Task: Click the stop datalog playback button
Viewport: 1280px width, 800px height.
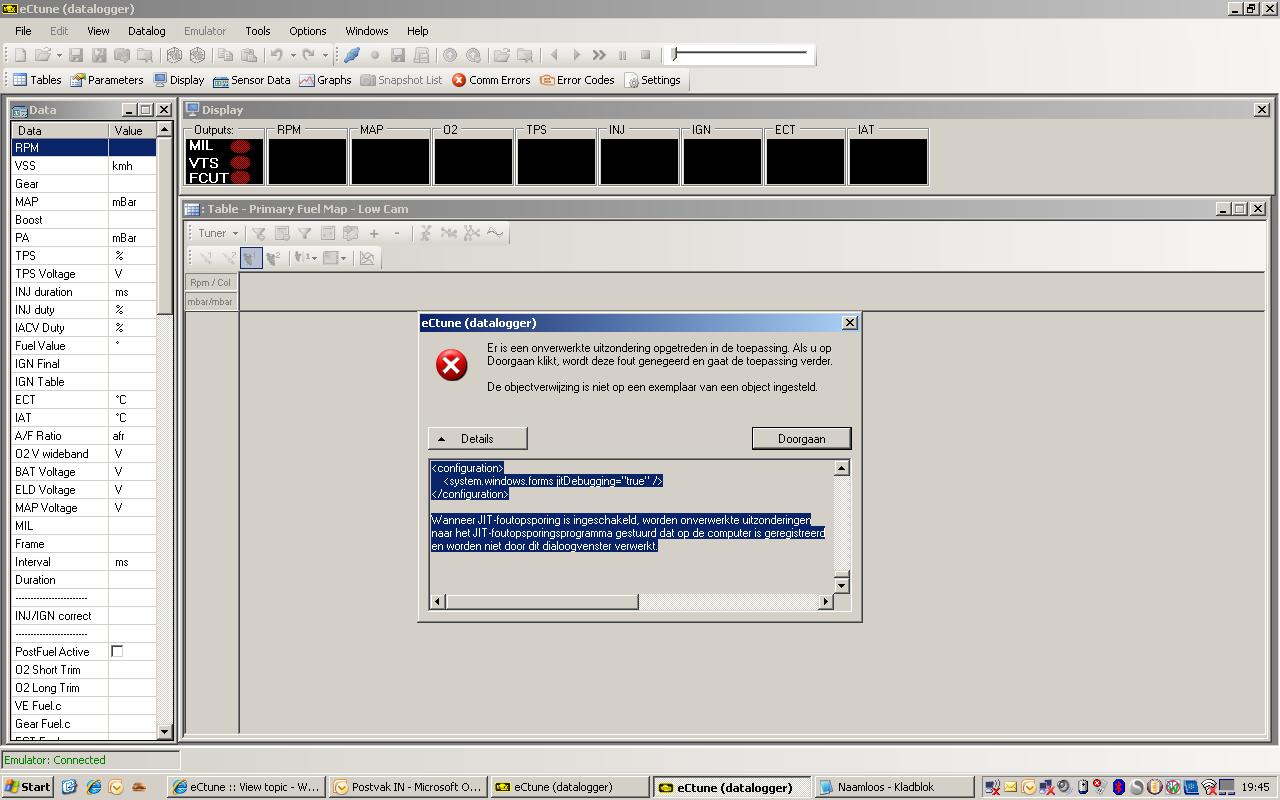Action: click(x=645, y=55)
